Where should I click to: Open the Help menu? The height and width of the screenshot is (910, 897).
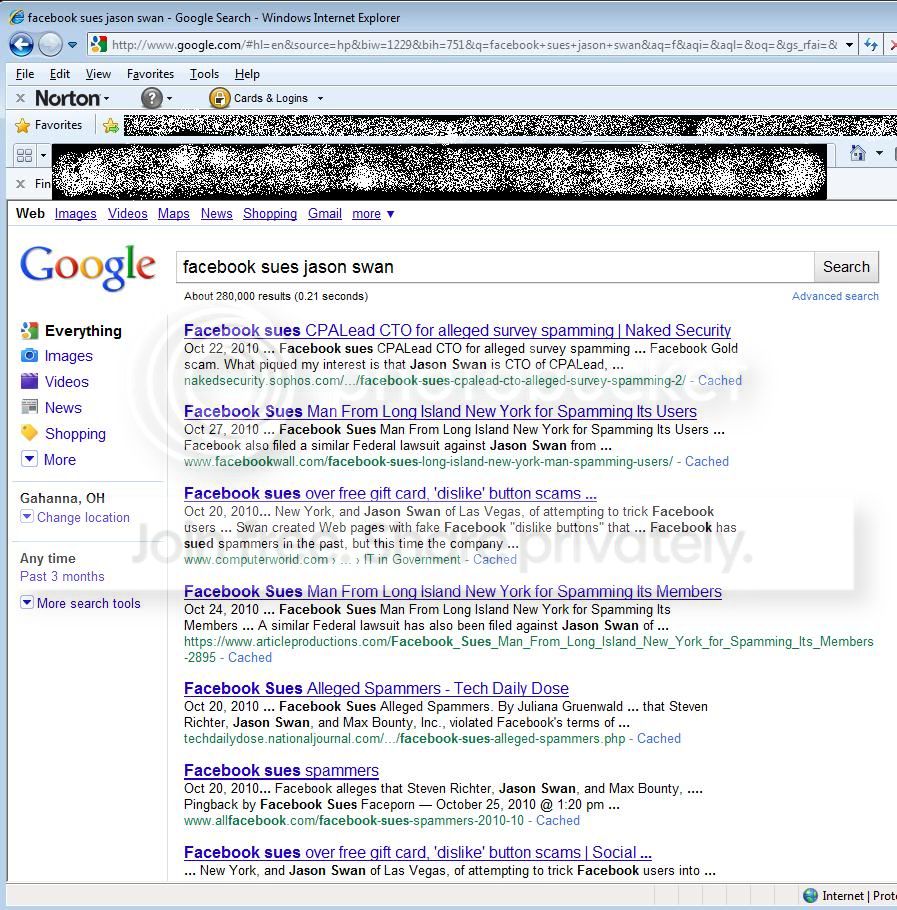247,74
